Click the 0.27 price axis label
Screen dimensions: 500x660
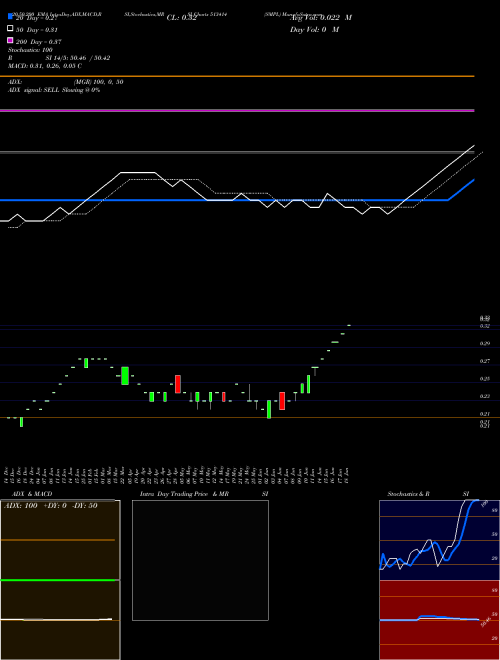(485, 361)
